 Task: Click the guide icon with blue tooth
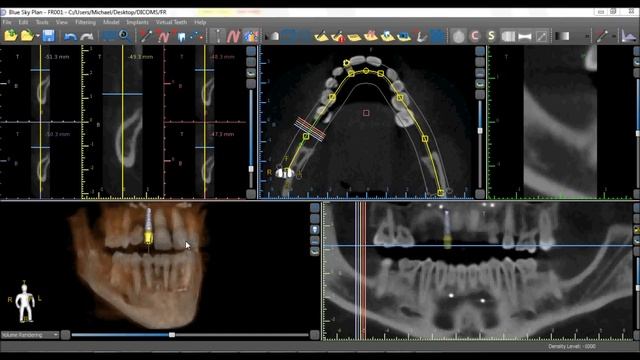(387, 36)
